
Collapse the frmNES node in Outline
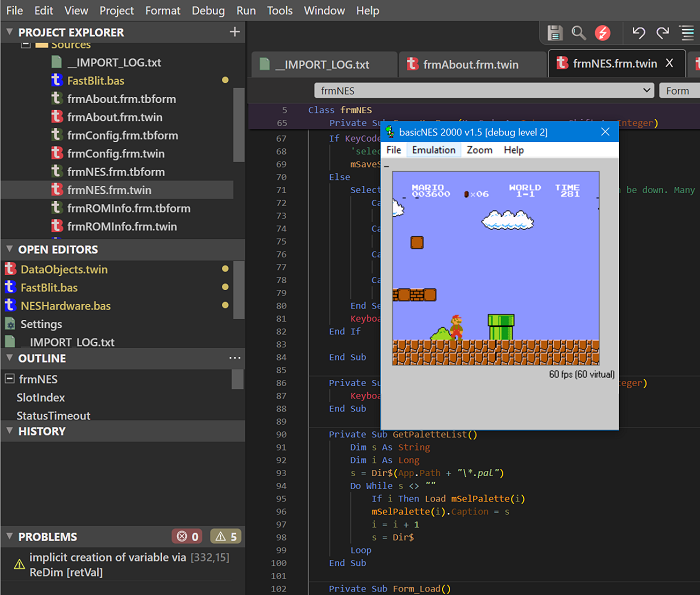pyautogui.click(x=9, y=379)
